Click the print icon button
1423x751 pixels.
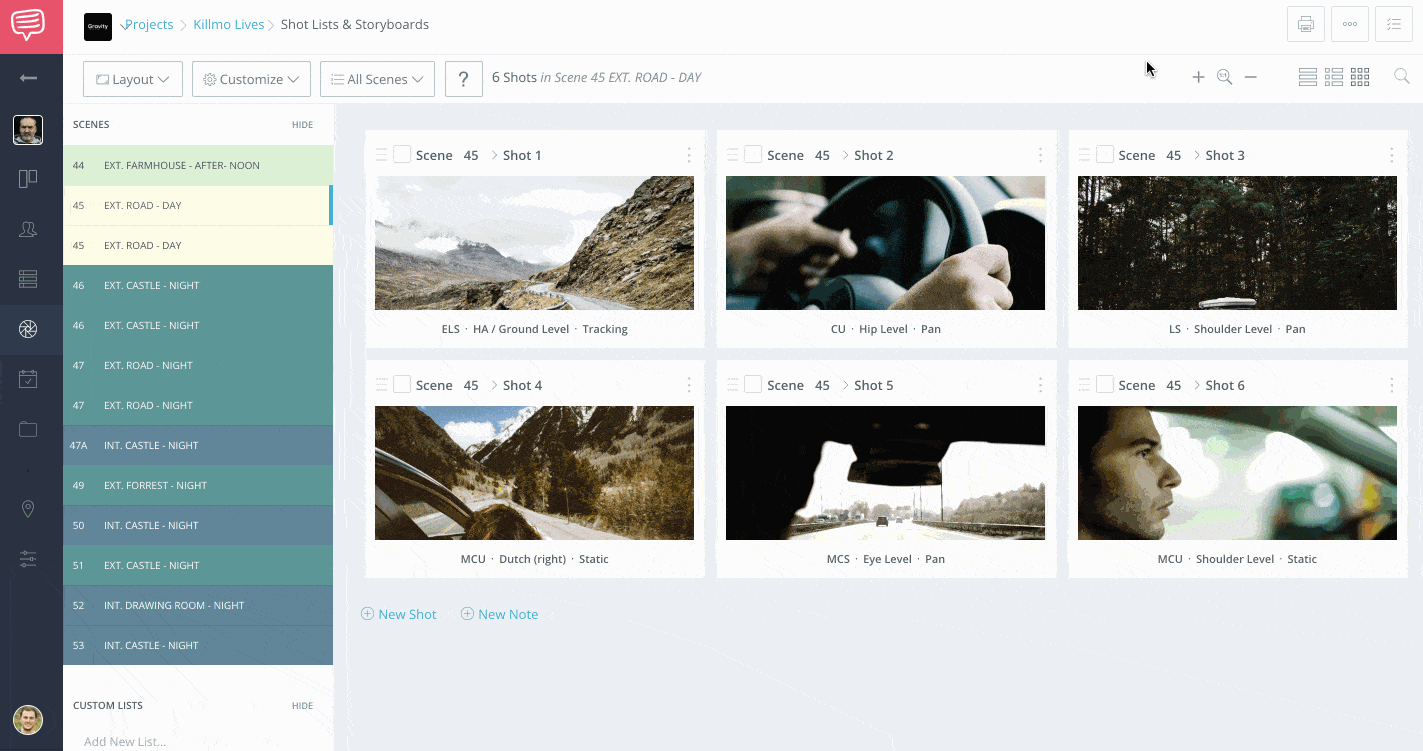[1305, 24]
